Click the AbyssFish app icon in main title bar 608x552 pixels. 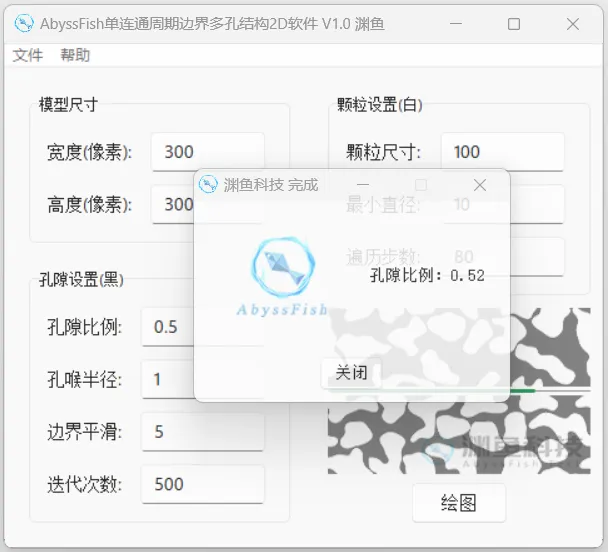click(24, 24)
